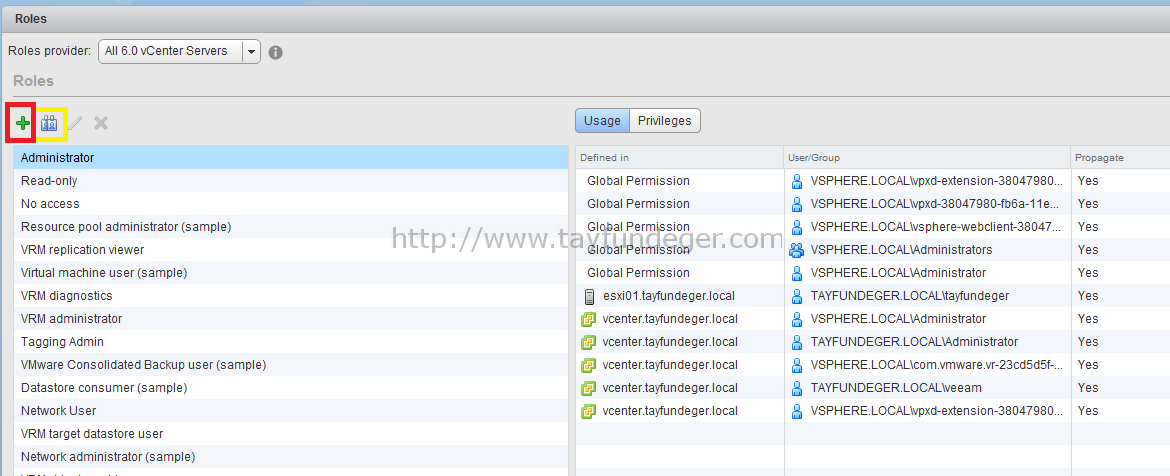This screenshot has height=476, width=1170.
Task: Click the pencil Edit role icon
Action: pos(75,123)
